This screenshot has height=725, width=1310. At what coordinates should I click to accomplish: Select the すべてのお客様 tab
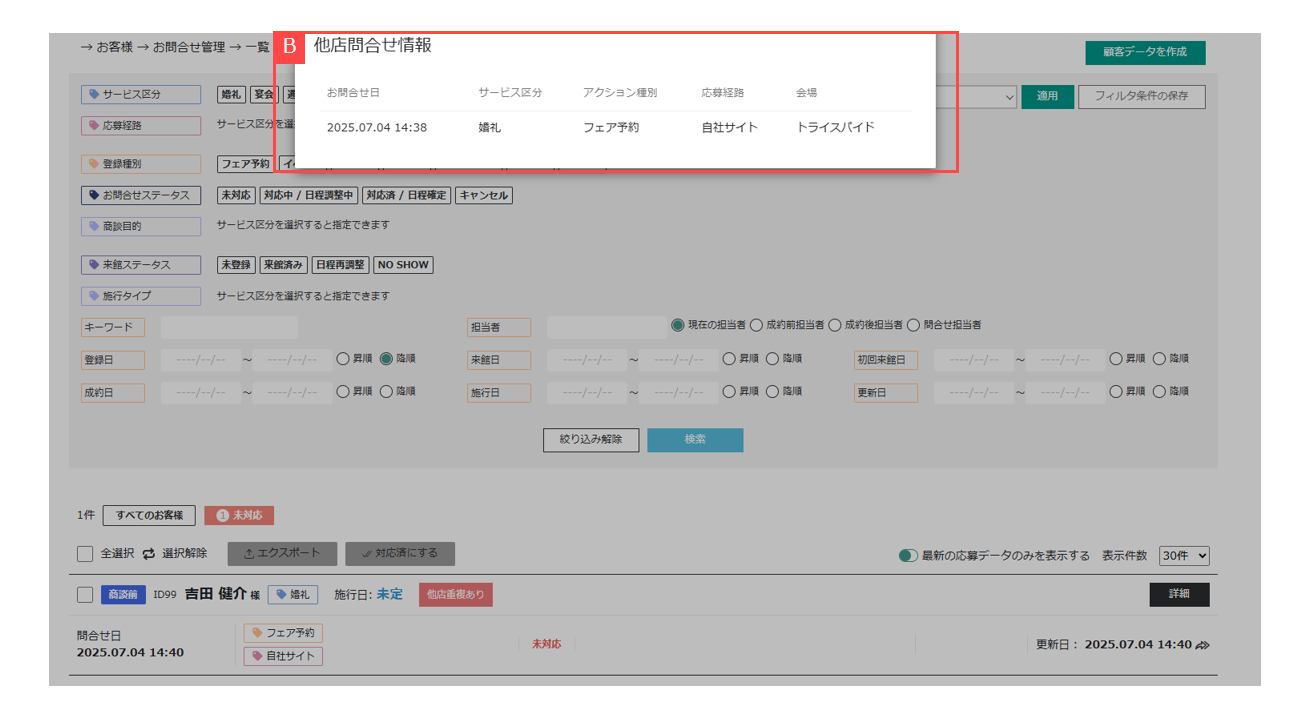pos(149,515)
